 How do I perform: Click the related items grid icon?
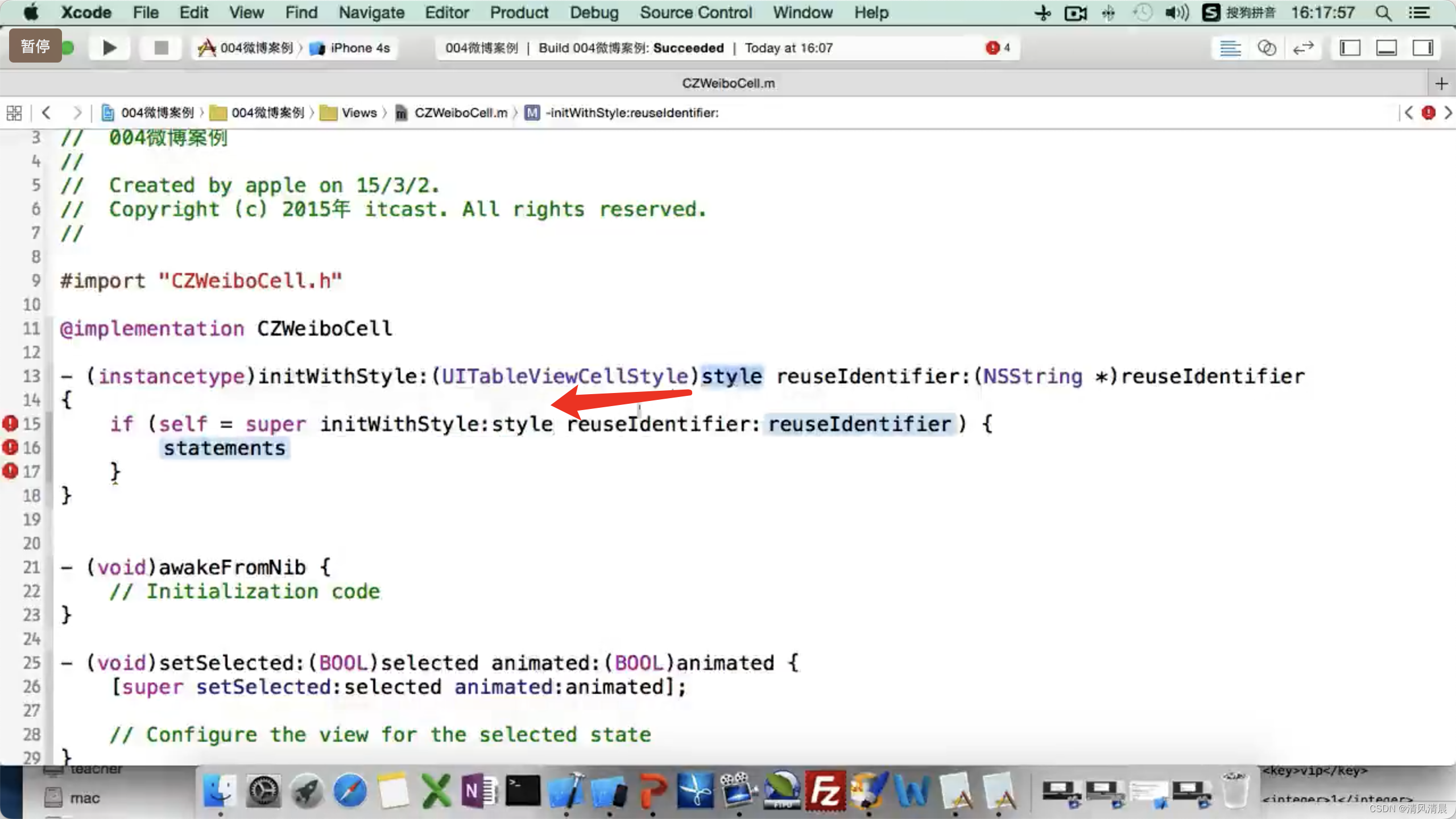pyautogui.click(x=14, y=113)
